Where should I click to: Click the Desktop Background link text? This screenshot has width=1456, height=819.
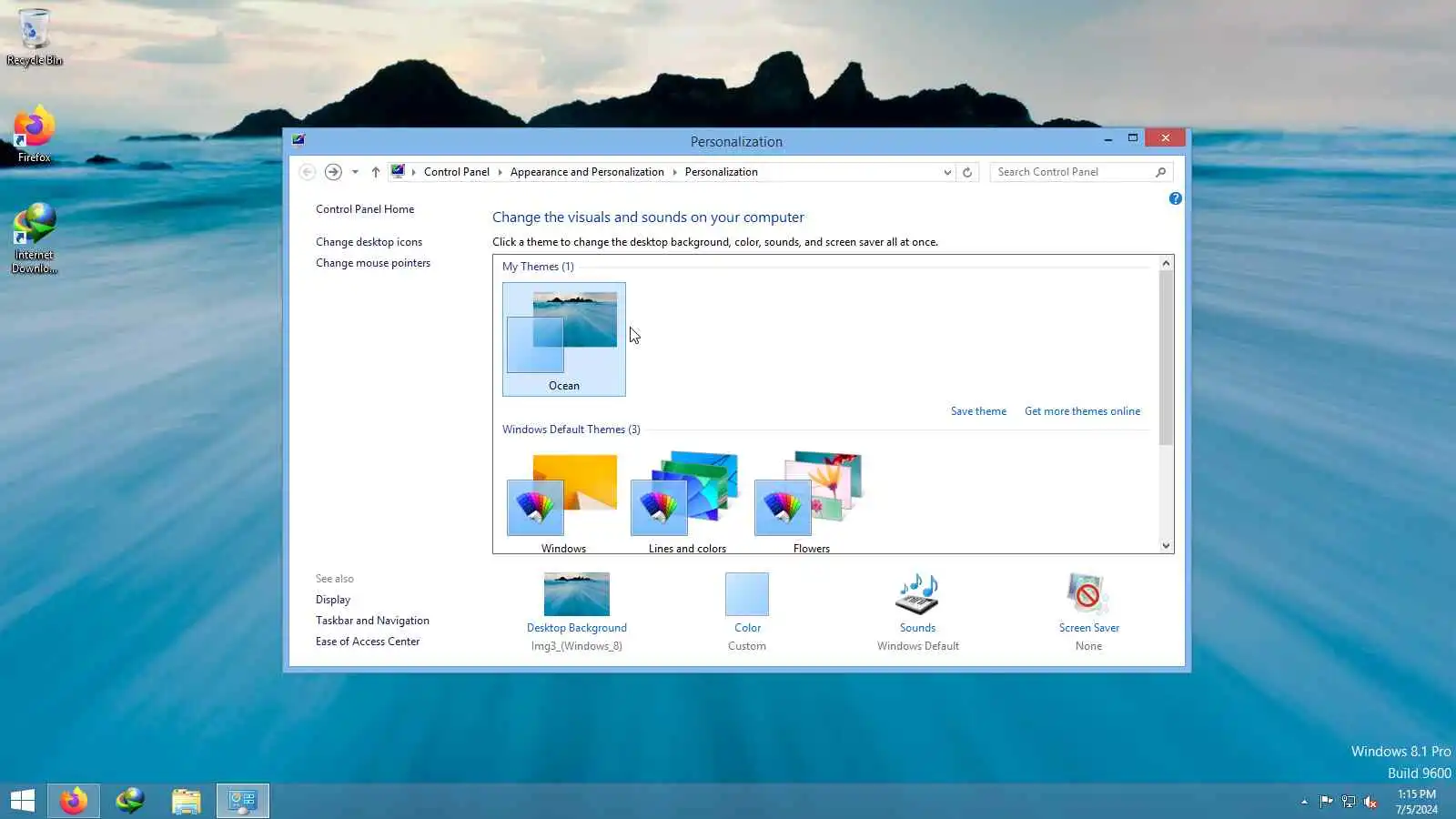pyautogui.click(x=577, y=628)
